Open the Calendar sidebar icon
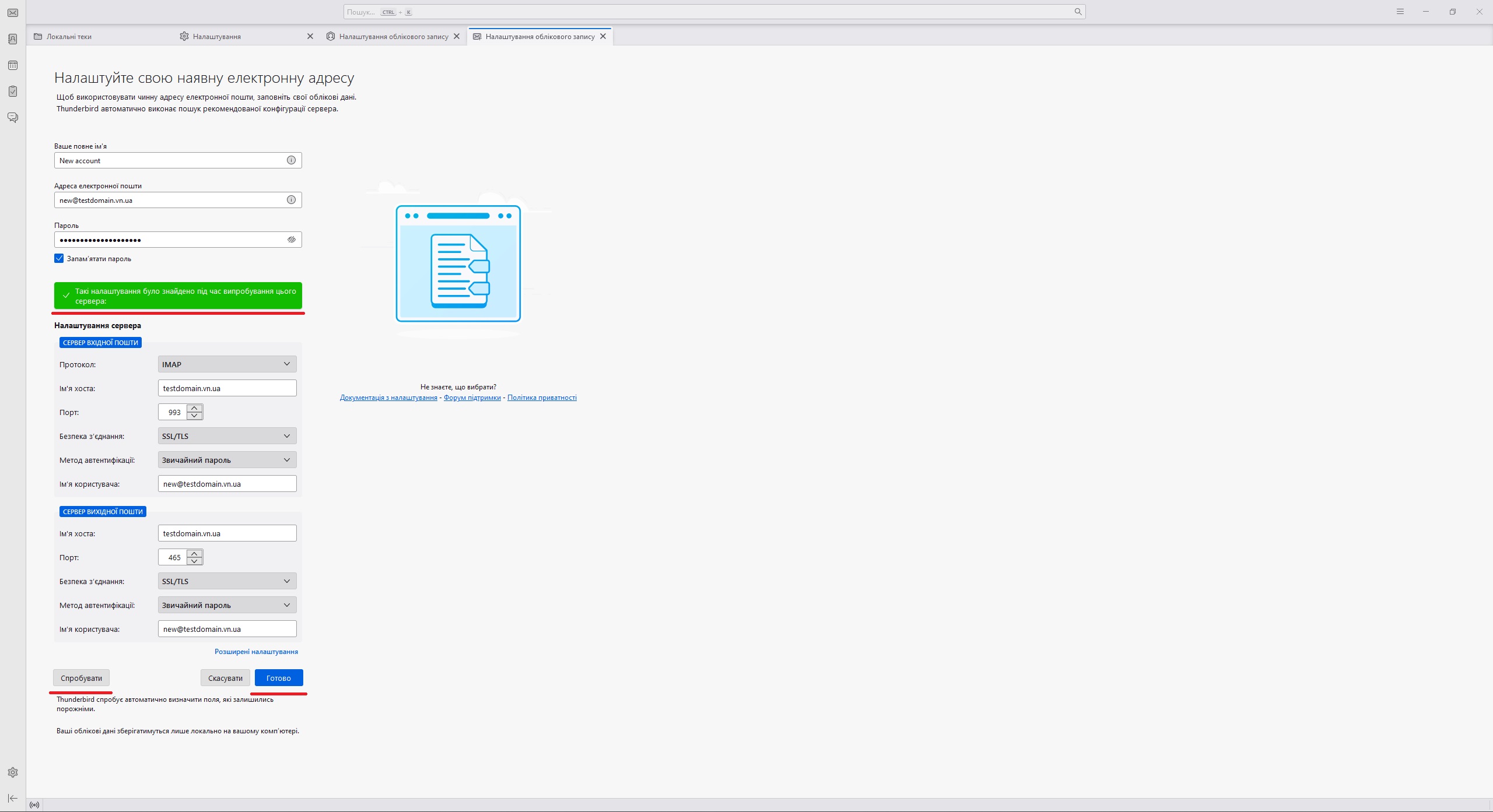 tap(13, 65)
